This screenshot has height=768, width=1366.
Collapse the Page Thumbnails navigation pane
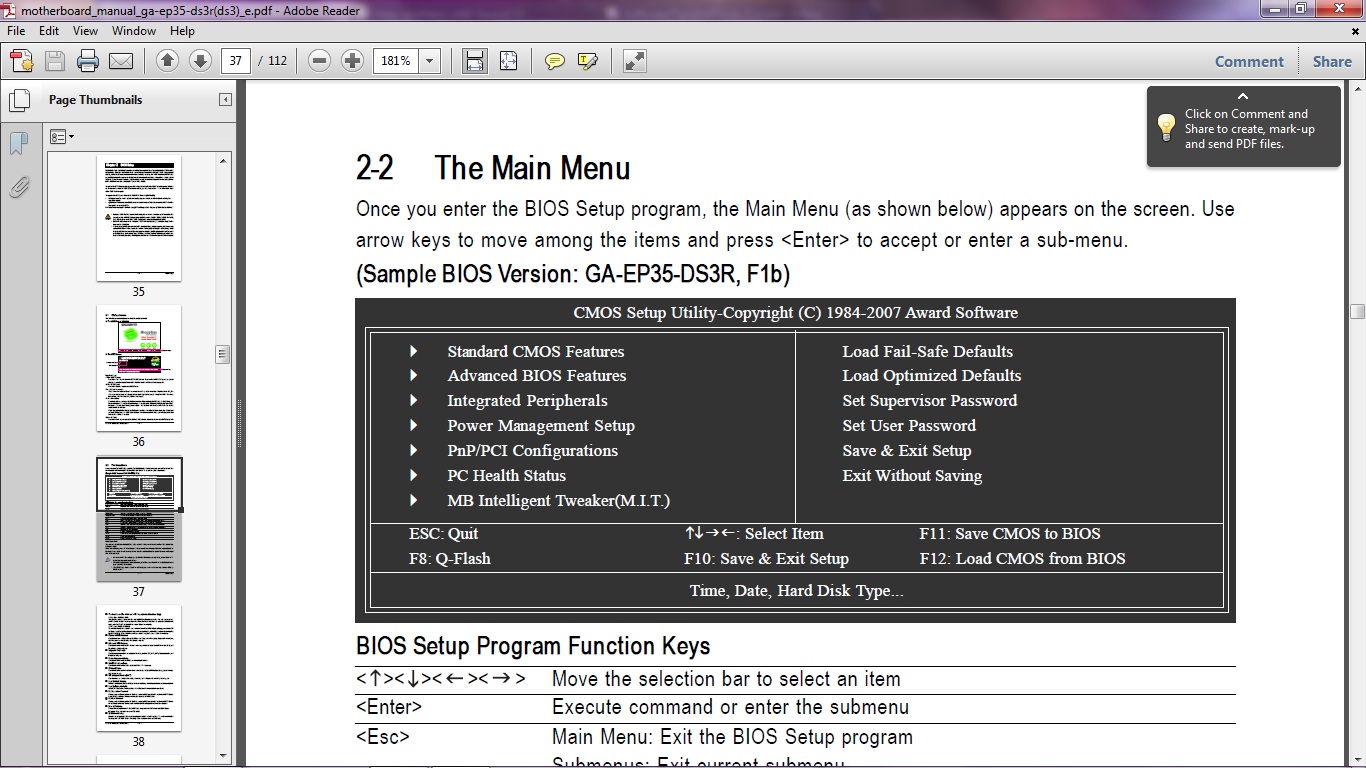click(x=225, y=99)
